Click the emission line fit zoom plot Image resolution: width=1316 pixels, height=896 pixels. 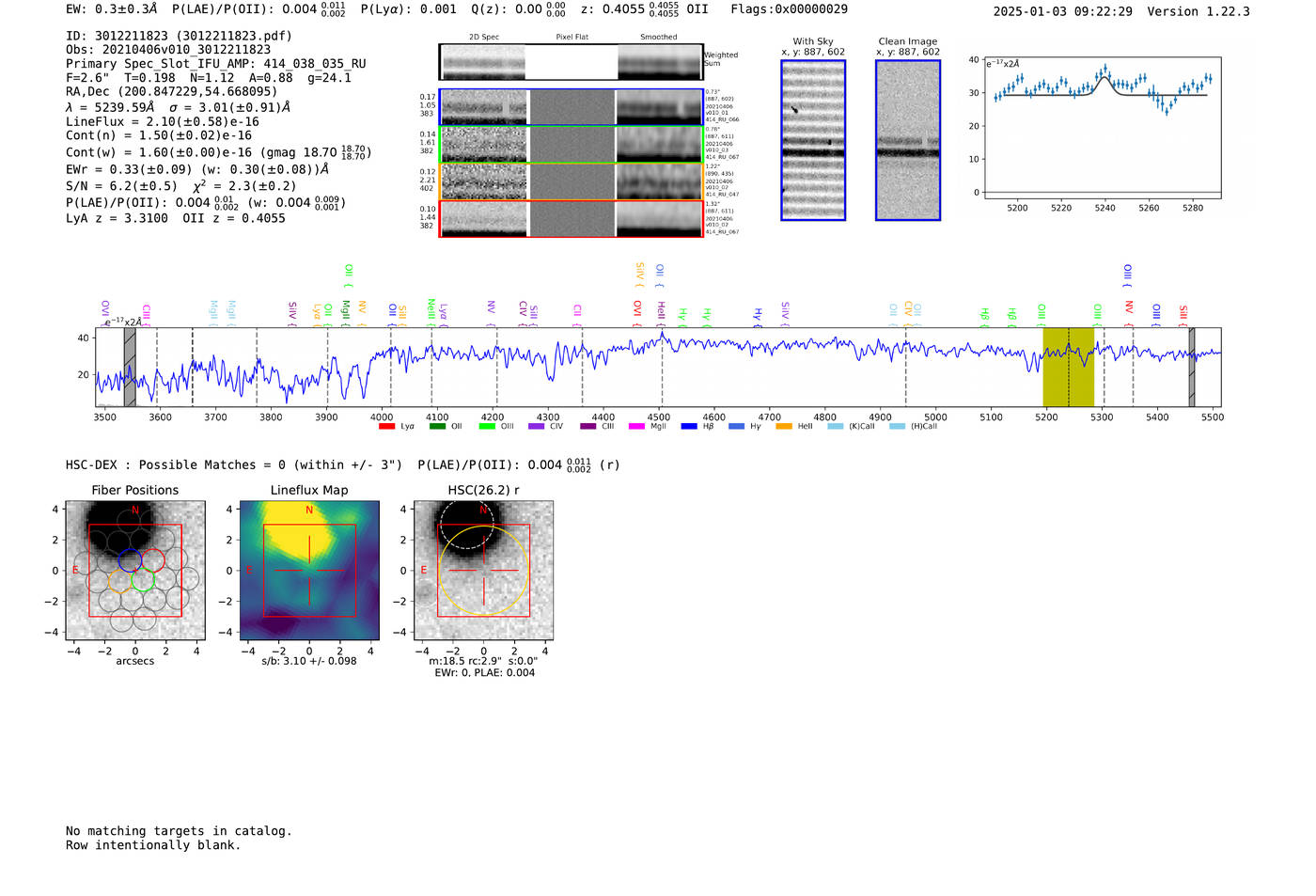tap(1102, 127)
